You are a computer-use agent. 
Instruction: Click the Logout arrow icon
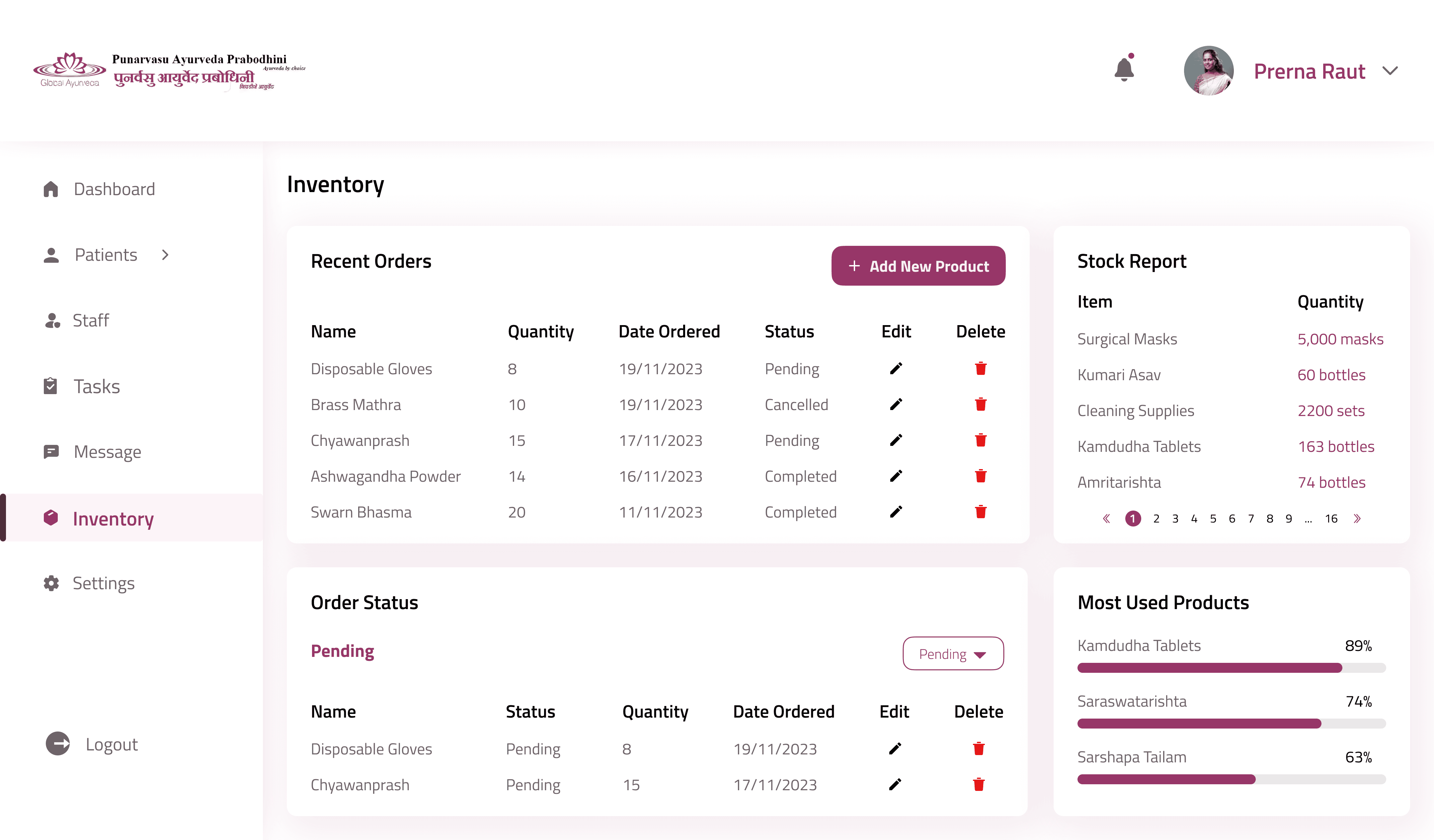coord(57,744)
